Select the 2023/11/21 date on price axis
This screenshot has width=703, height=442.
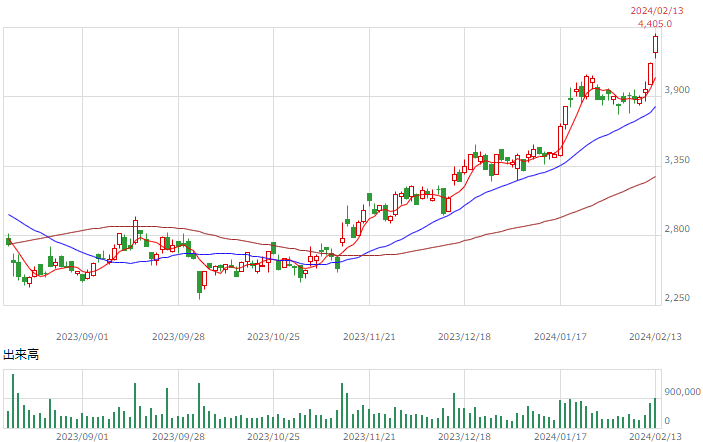pos(369,337)
